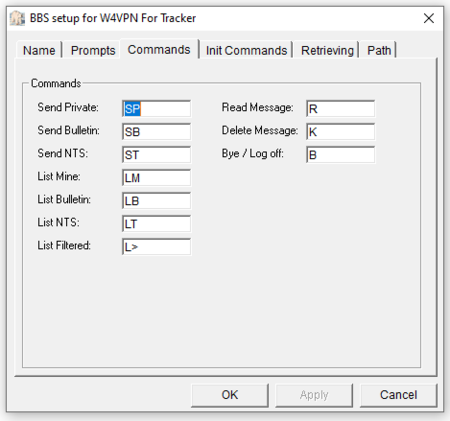Image resolution: width=450 pixels, height=421 pixels.
Task: Close the BBS setup dialog
Action: [429, 18]
